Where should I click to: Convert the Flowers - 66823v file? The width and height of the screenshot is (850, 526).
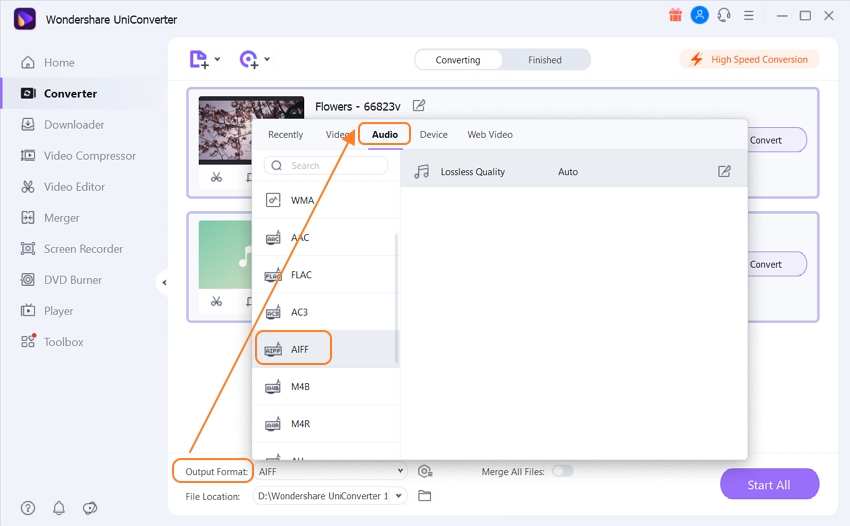pyautogui.click(x=777, y=140)
